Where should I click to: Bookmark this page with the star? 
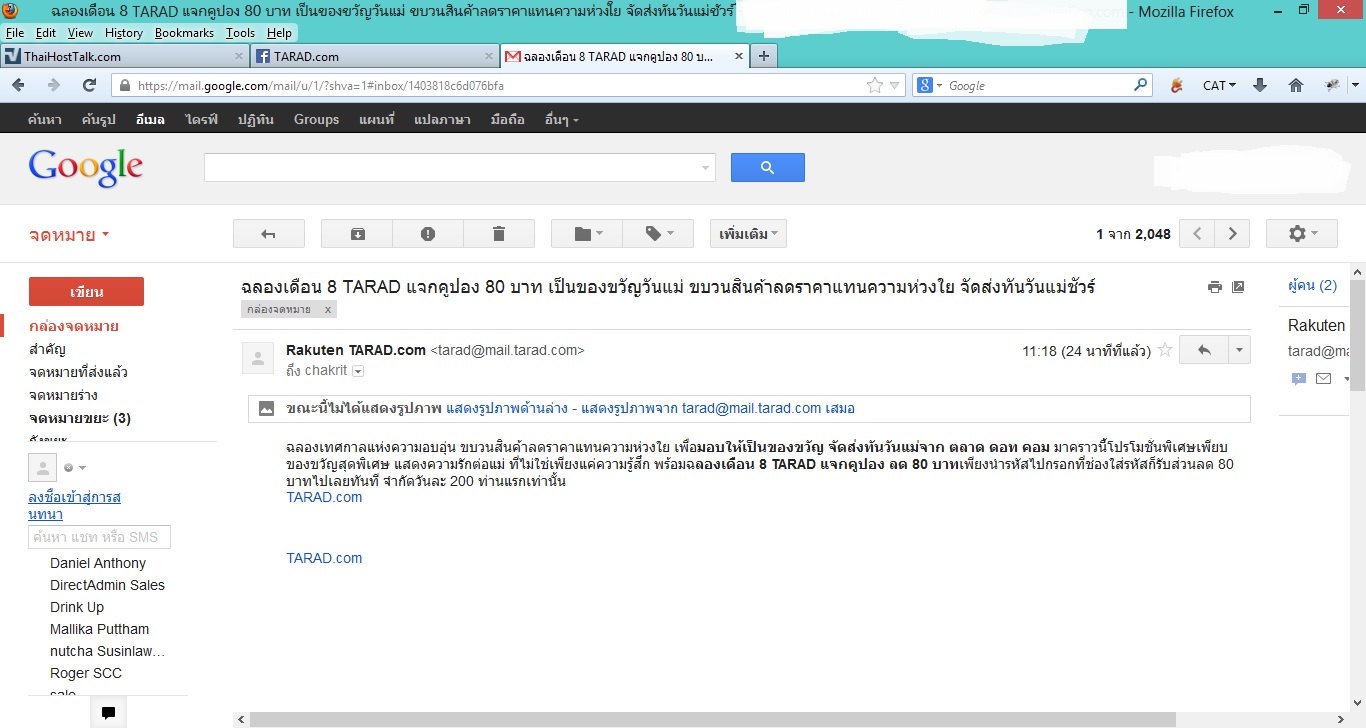coord(875,85)
